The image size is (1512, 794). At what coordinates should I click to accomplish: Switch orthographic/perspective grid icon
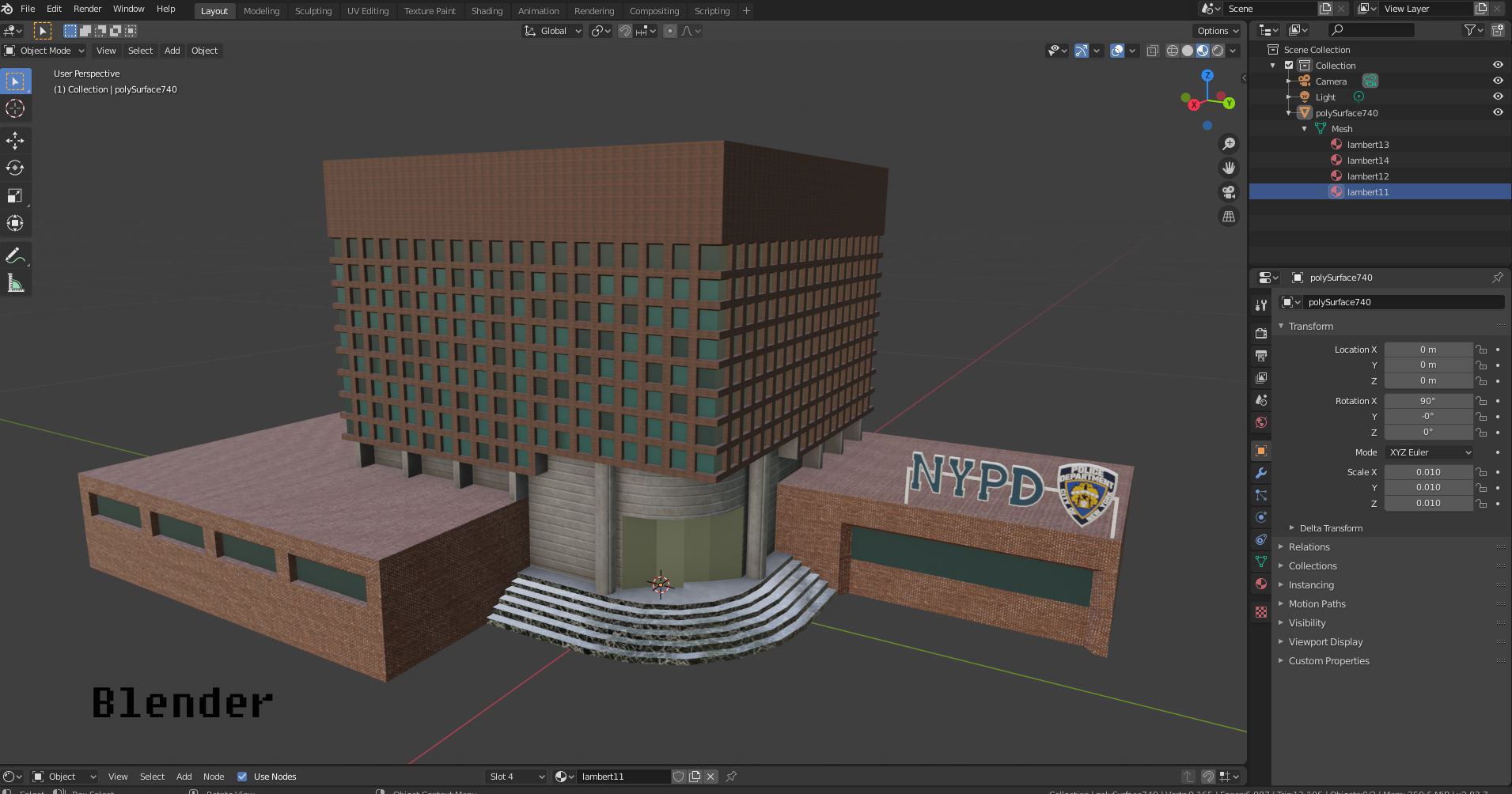click(x=1229, y=216)
